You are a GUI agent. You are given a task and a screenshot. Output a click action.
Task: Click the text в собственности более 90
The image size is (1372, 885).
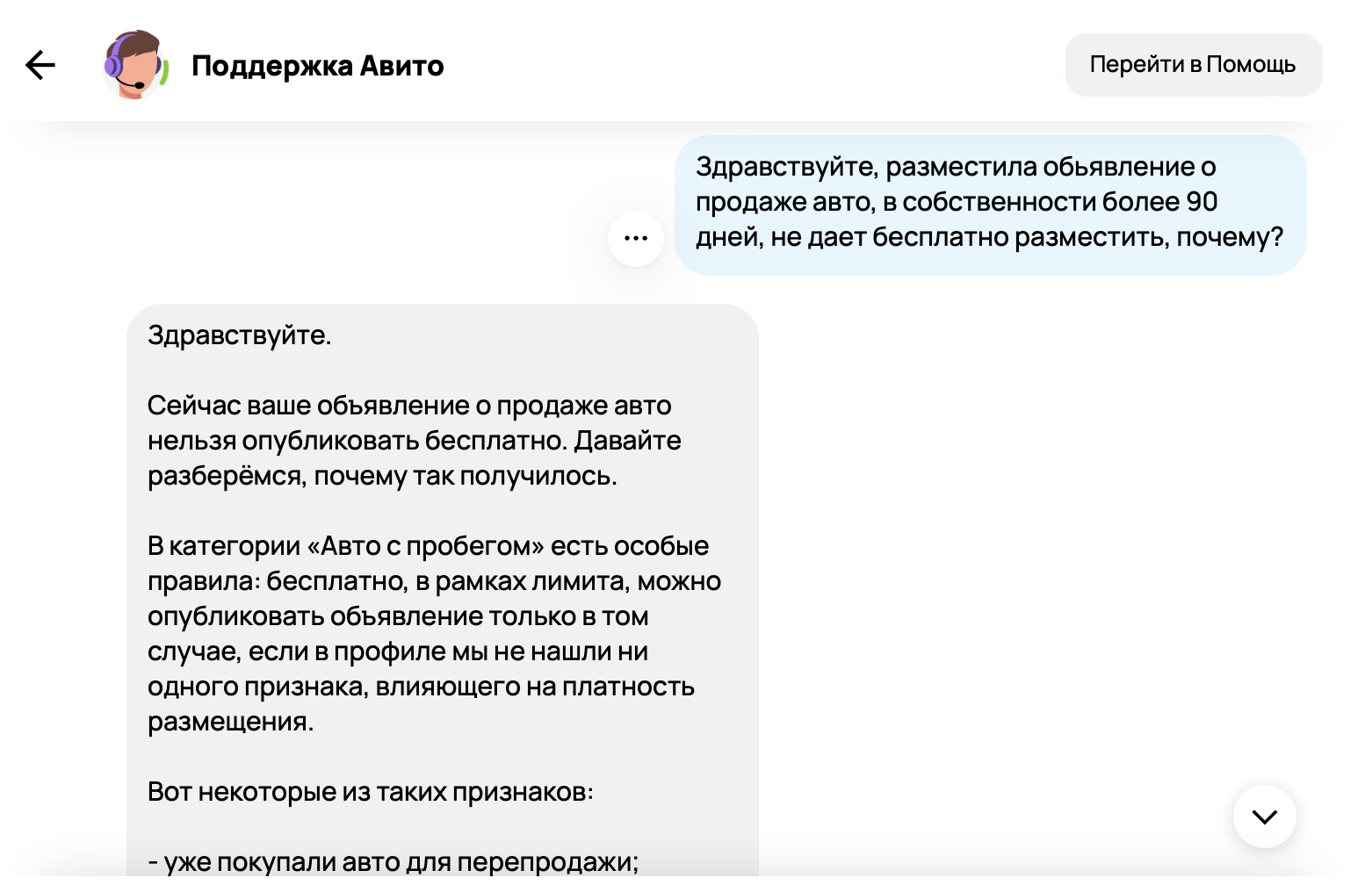click(x=1050, y=202)
